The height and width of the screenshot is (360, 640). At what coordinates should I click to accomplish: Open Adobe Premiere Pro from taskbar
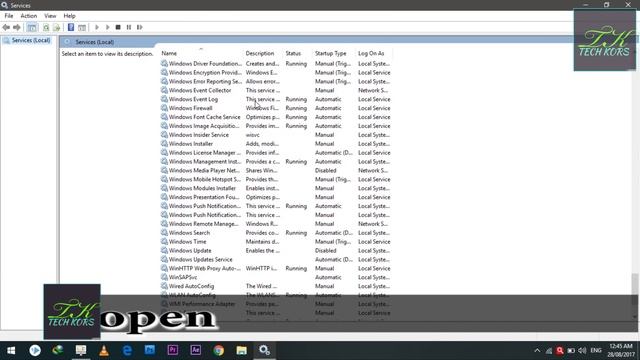173,350
